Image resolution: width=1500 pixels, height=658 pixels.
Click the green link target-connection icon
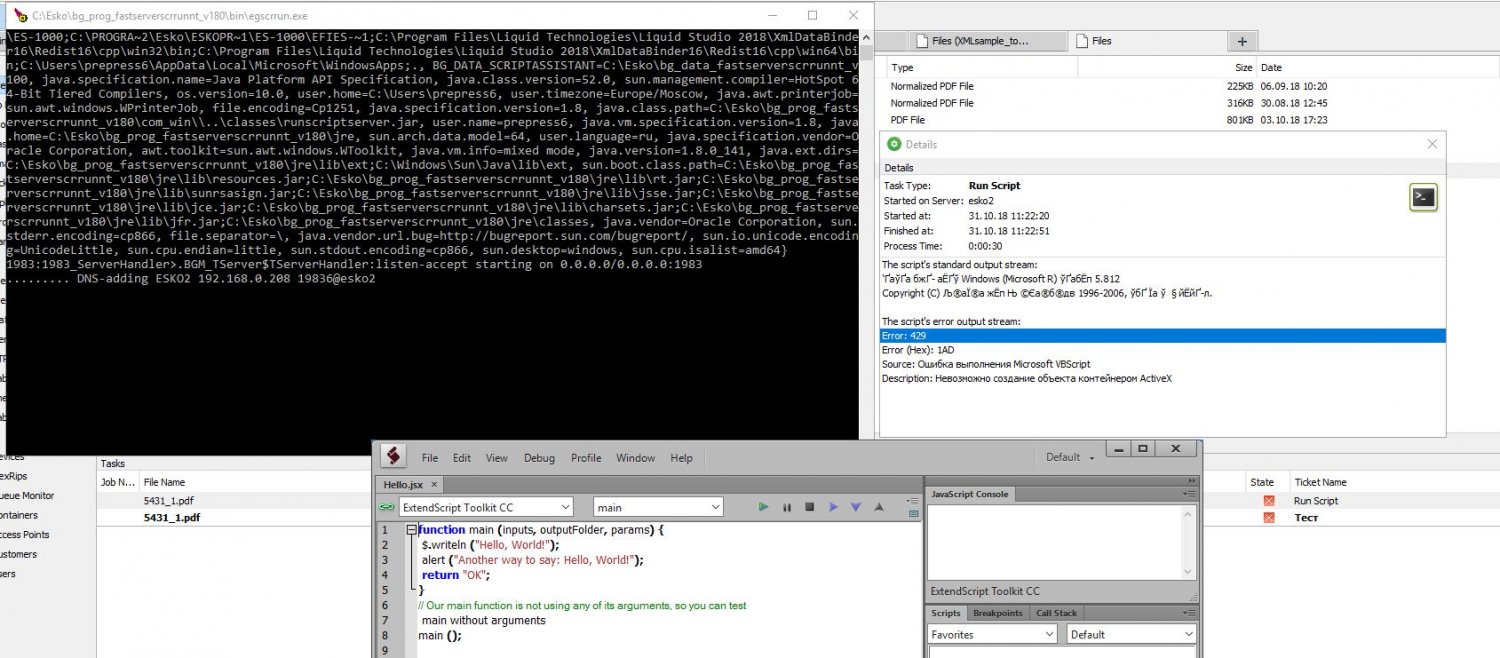(387, 507)
